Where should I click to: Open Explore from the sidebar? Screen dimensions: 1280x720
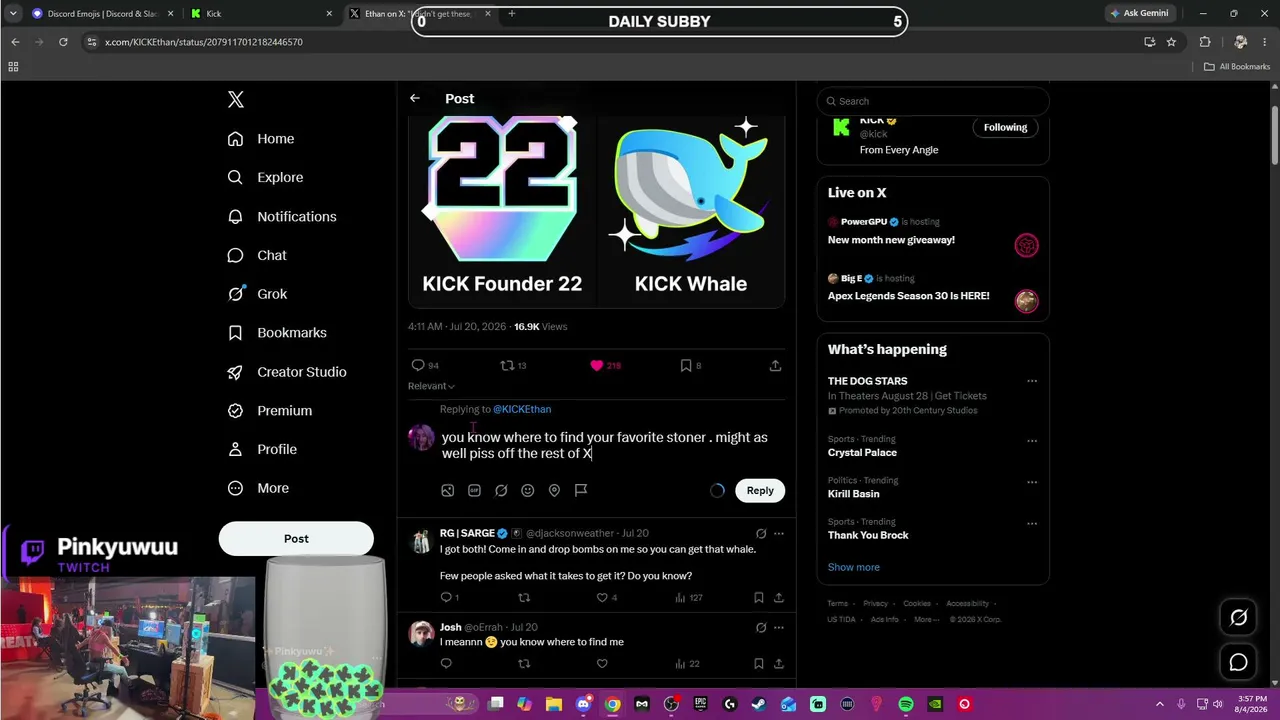(x=266, y=177)
